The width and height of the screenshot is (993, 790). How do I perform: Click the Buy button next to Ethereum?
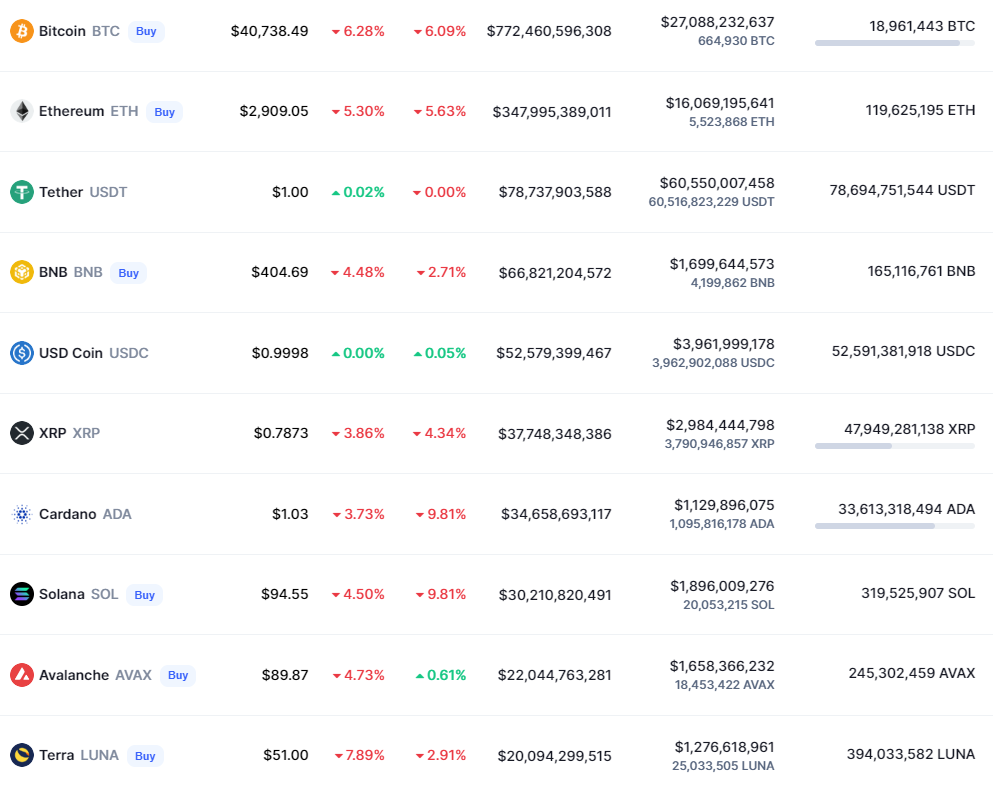coord(165,112)
